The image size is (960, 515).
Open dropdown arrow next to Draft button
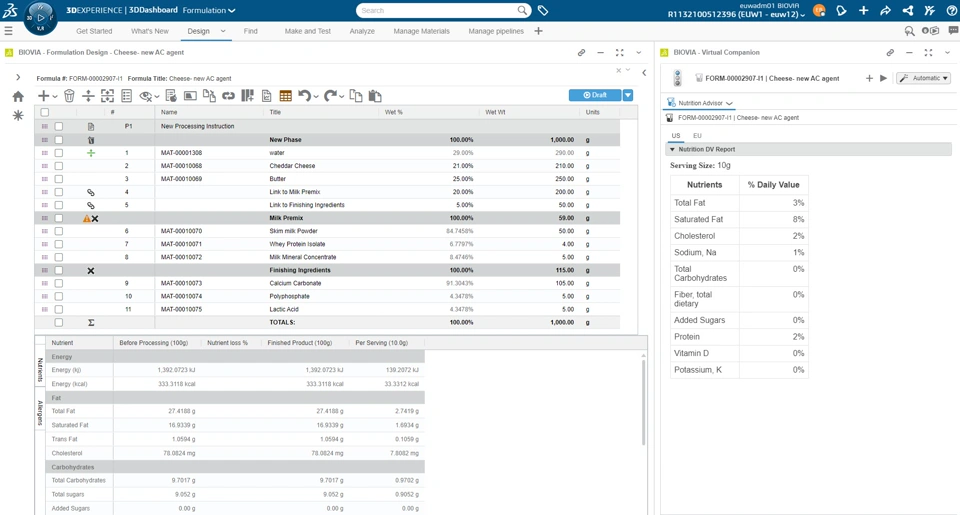click(628, 95)
